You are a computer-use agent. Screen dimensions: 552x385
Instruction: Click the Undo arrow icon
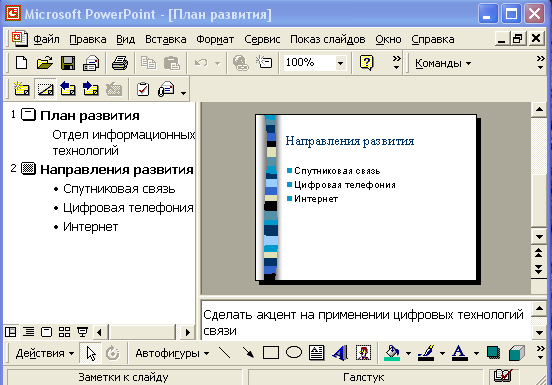[201, 63]
